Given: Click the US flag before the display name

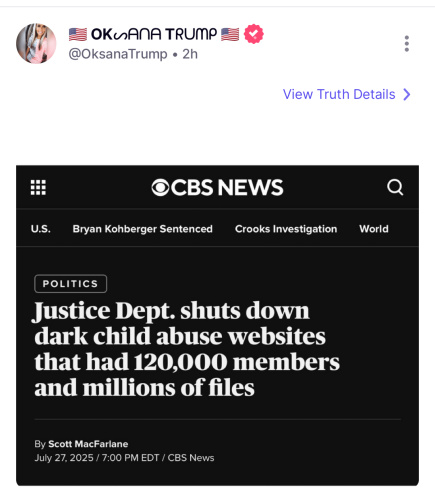Looking at the screenshot, I should click(x=78, y=34).
